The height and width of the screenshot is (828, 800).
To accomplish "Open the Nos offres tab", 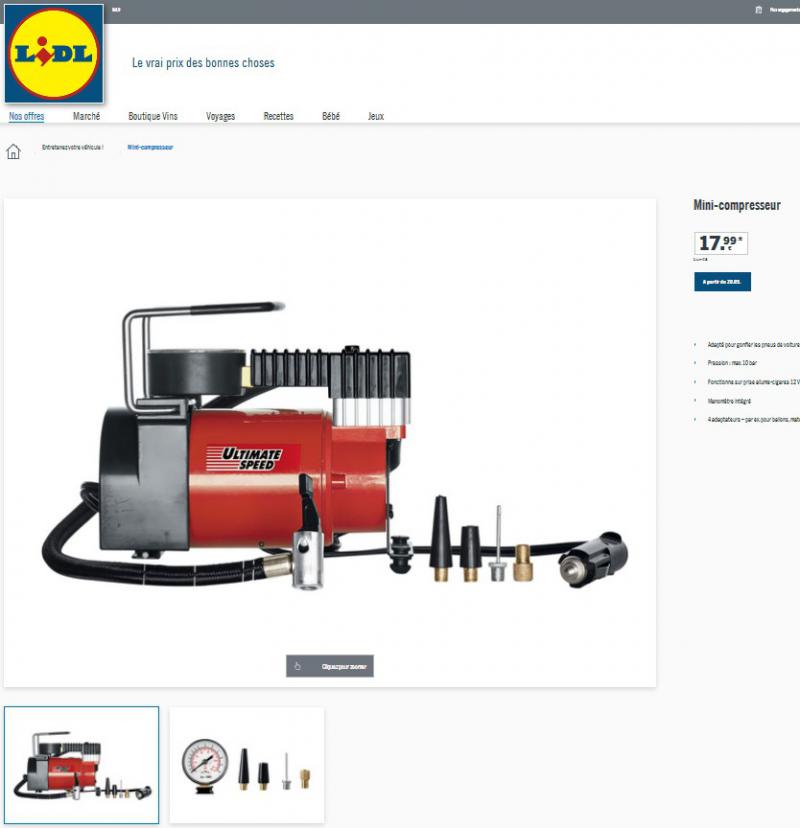I will [x=26, y=116].
